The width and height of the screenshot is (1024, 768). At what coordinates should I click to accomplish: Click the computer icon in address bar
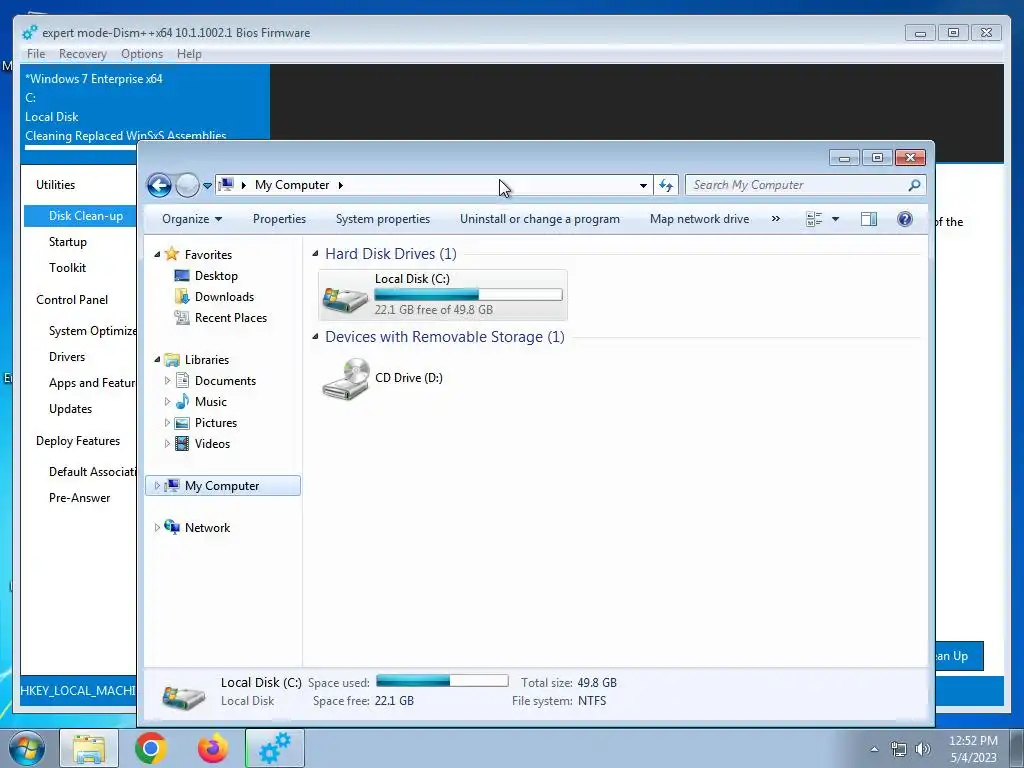(225, 185)
